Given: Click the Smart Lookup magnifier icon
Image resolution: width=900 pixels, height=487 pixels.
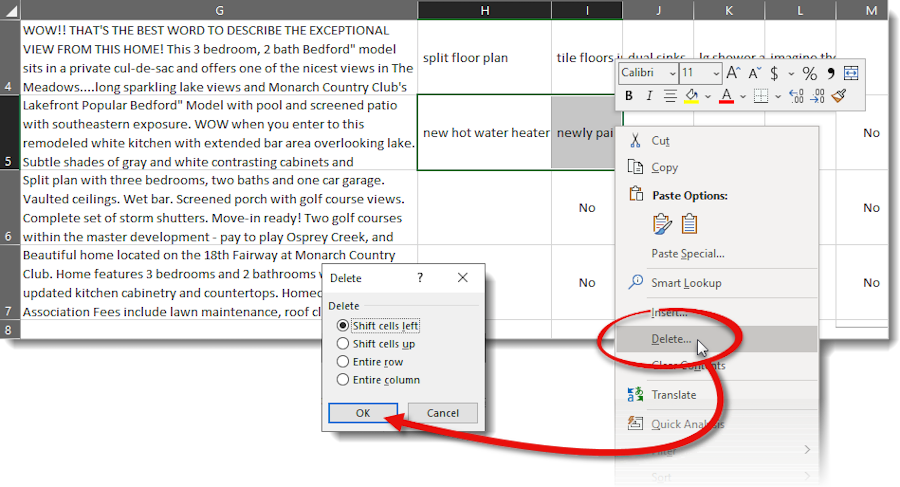Looking at the screenshot, I should point(635,282).
